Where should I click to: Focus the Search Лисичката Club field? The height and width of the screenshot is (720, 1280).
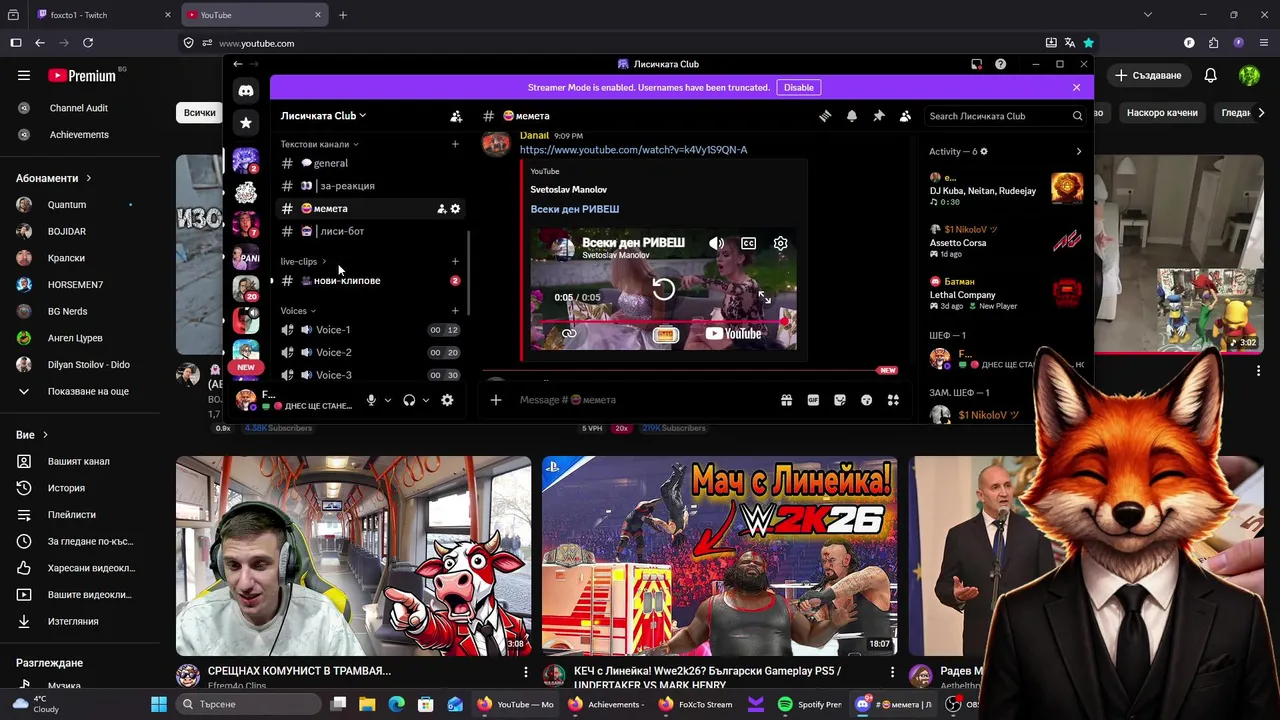[x=1004, y=116]
